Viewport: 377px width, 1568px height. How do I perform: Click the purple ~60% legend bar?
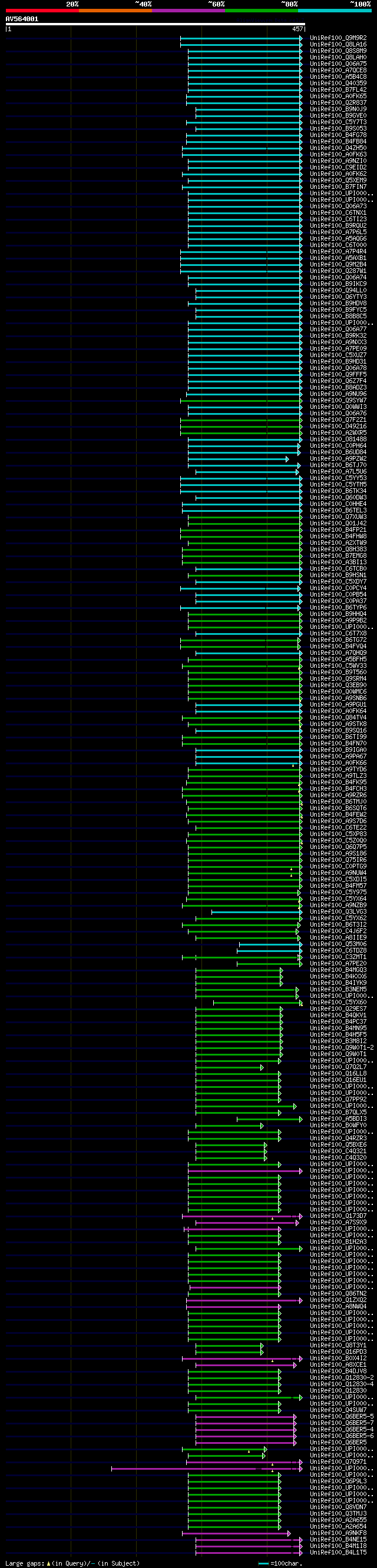coord(188,11)
